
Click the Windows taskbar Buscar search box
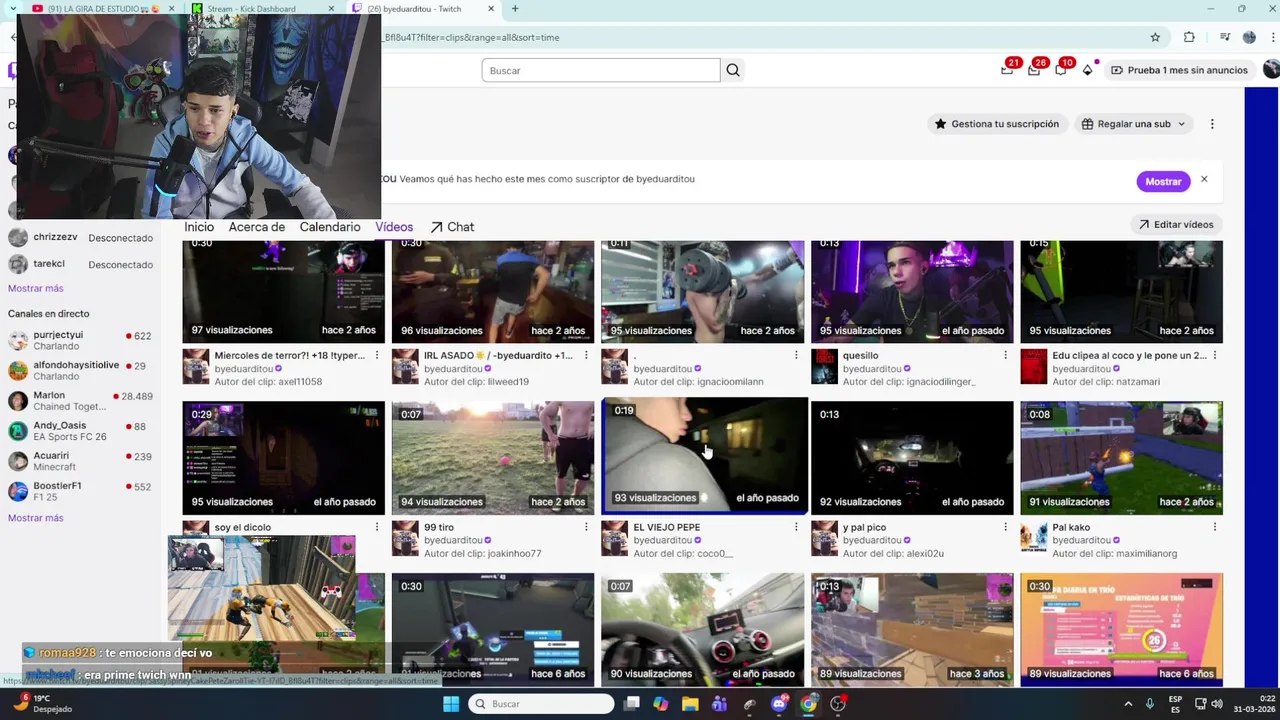tap(540, 704)
